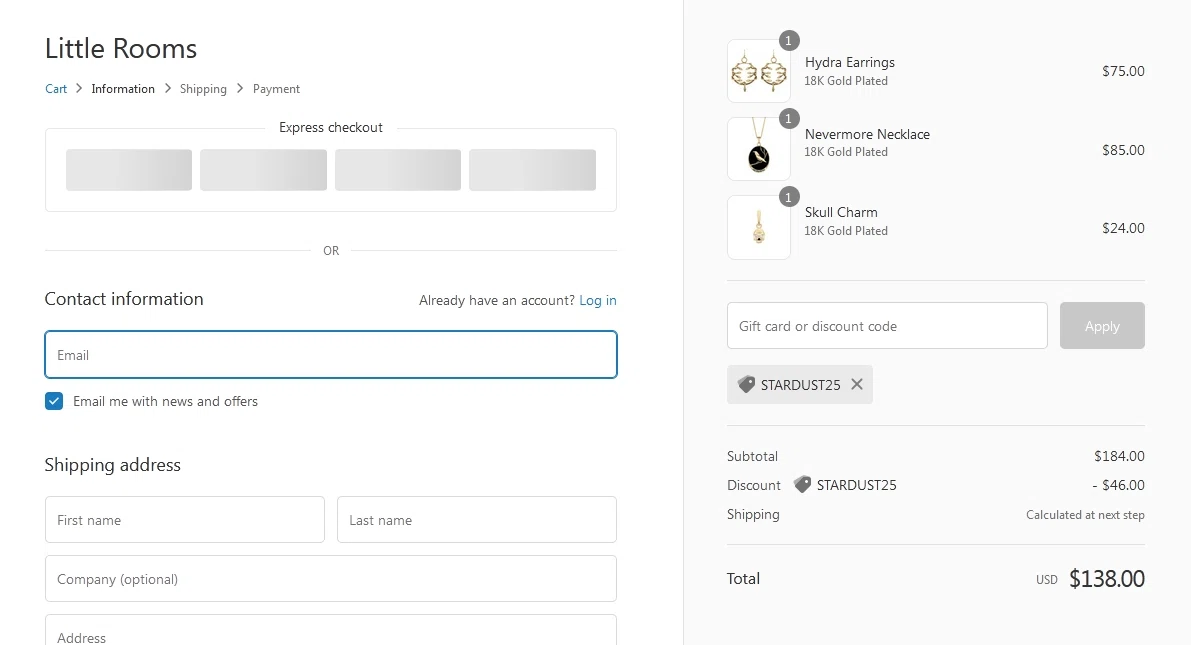Remove the STARDUST25 discount code
The height and width of the screenshot is (645, 1191).
pyautogui.click(x=857, y=384)
